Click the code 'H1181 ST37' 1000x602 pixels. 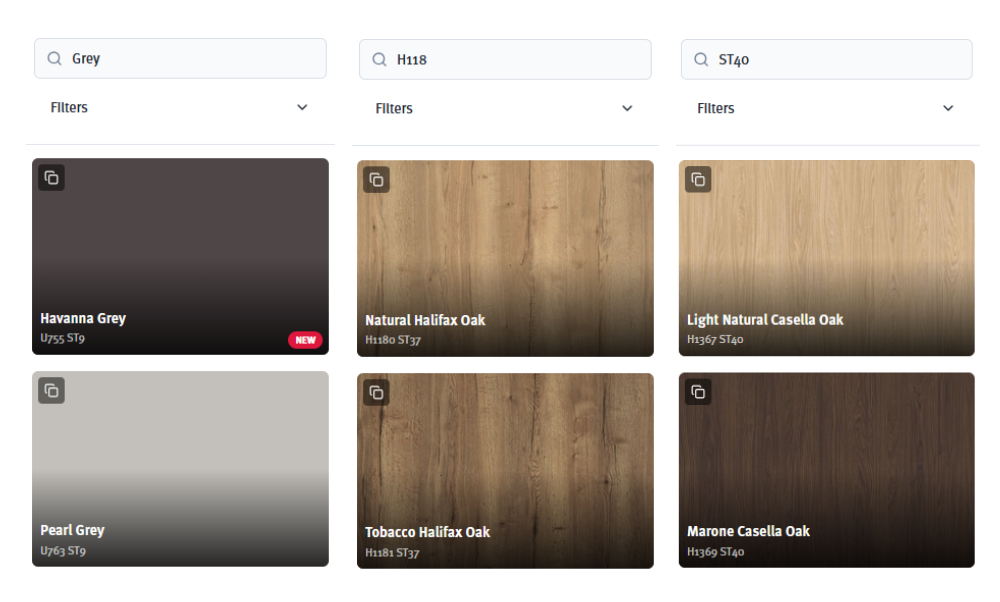point(392,553)
